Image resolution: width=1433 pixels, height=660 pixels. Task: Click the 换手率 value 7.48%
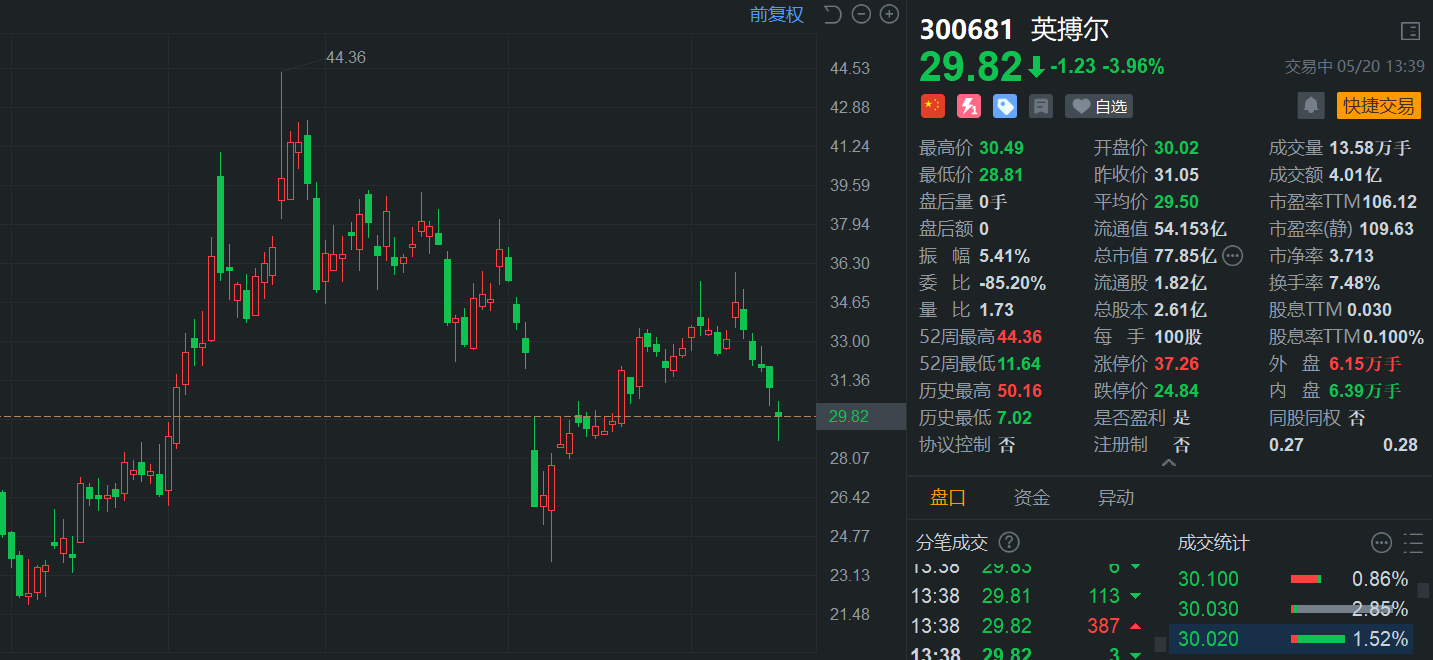1354,283
